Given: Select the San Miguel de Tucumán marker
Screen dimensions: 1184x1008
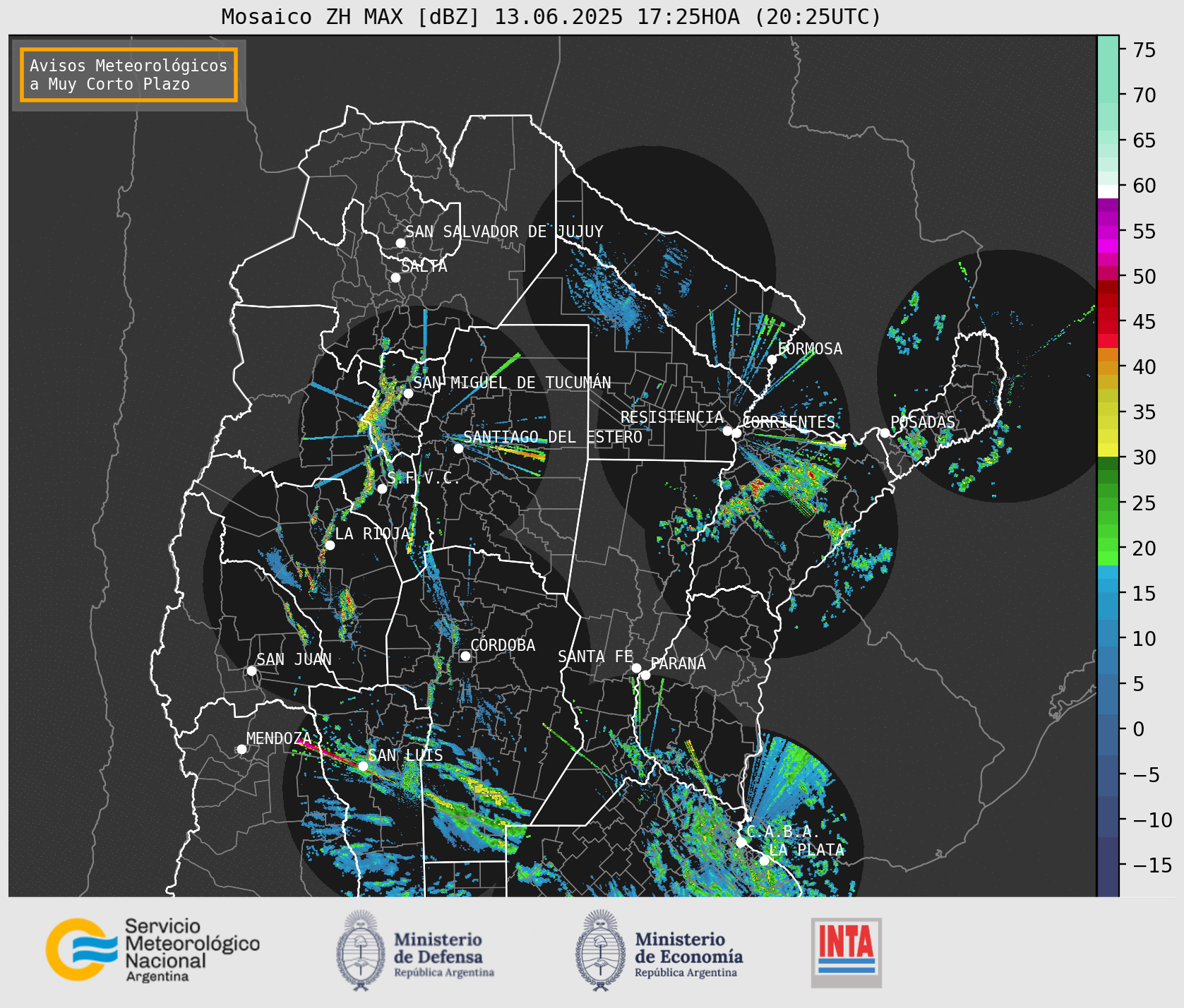Looking at the screenshot, I should click(x=408, y=393).
